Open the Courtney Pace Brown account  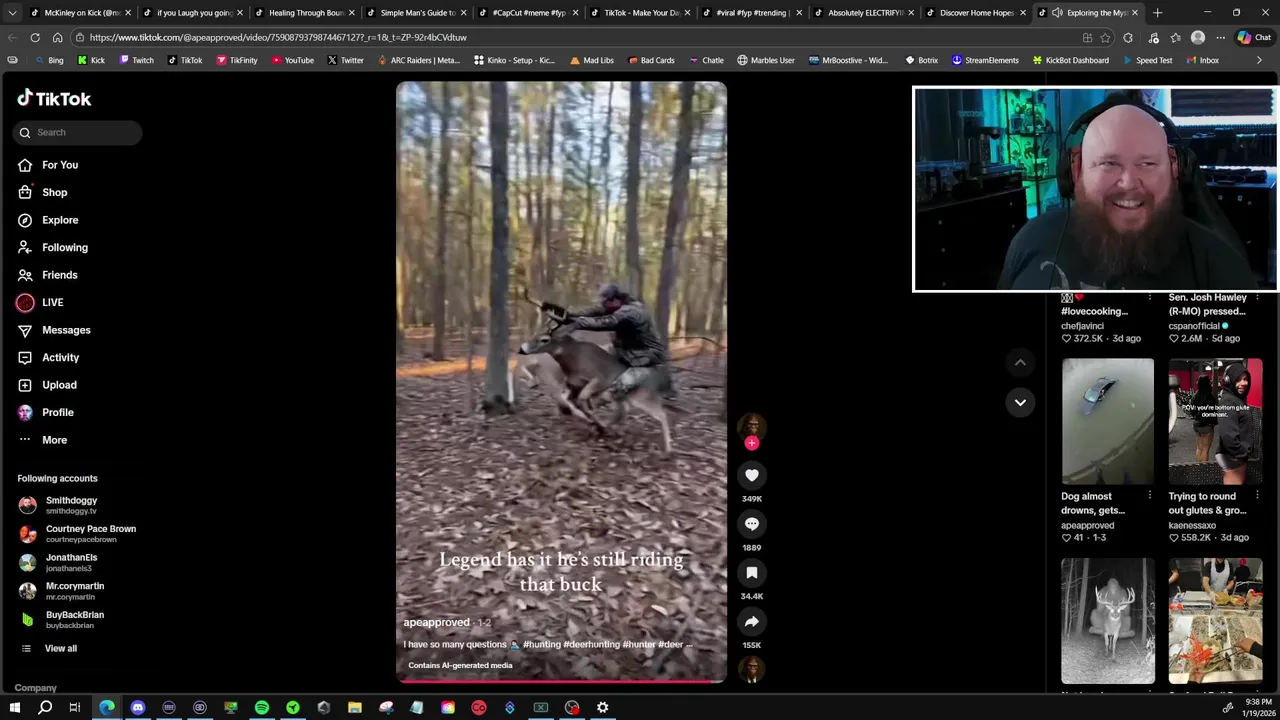(77, 534)
